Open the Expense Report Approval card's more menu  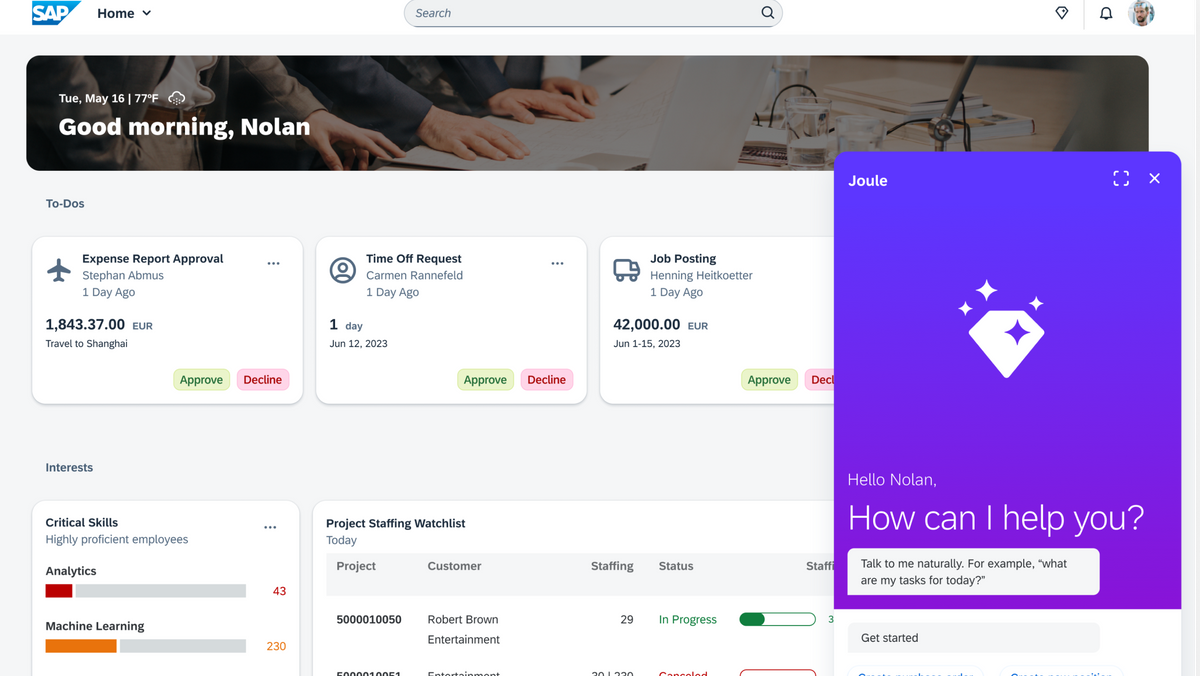click(x=273, y=263)
